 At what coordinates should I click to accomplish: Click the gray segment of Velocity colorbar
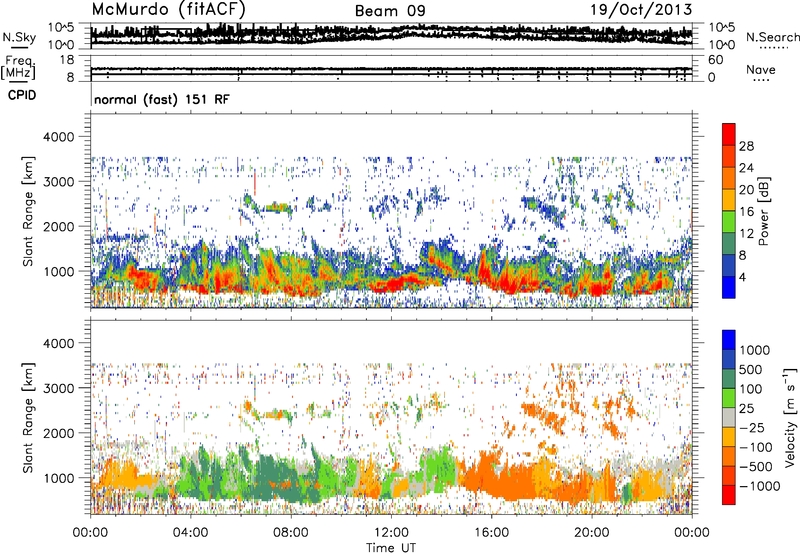point(729,418)
